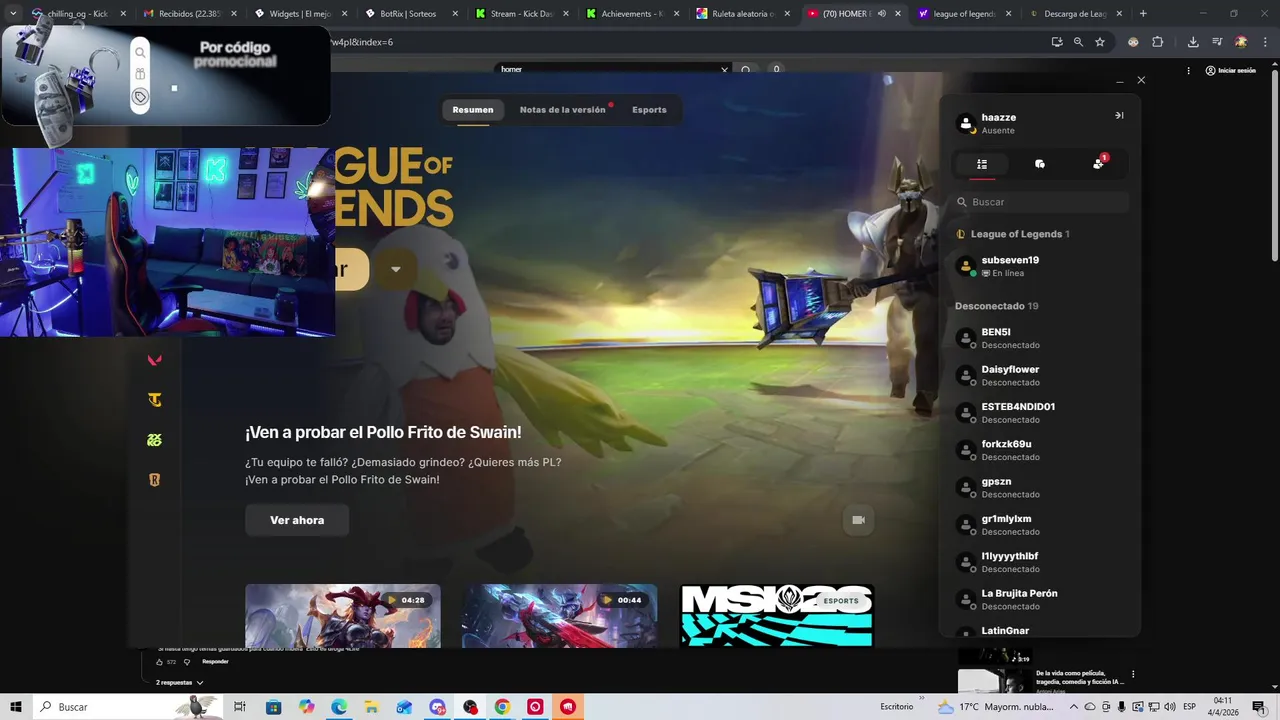Show hidden system tray icons chevron
This screenshot has height=720, width=1280.
pos(1073,707)
